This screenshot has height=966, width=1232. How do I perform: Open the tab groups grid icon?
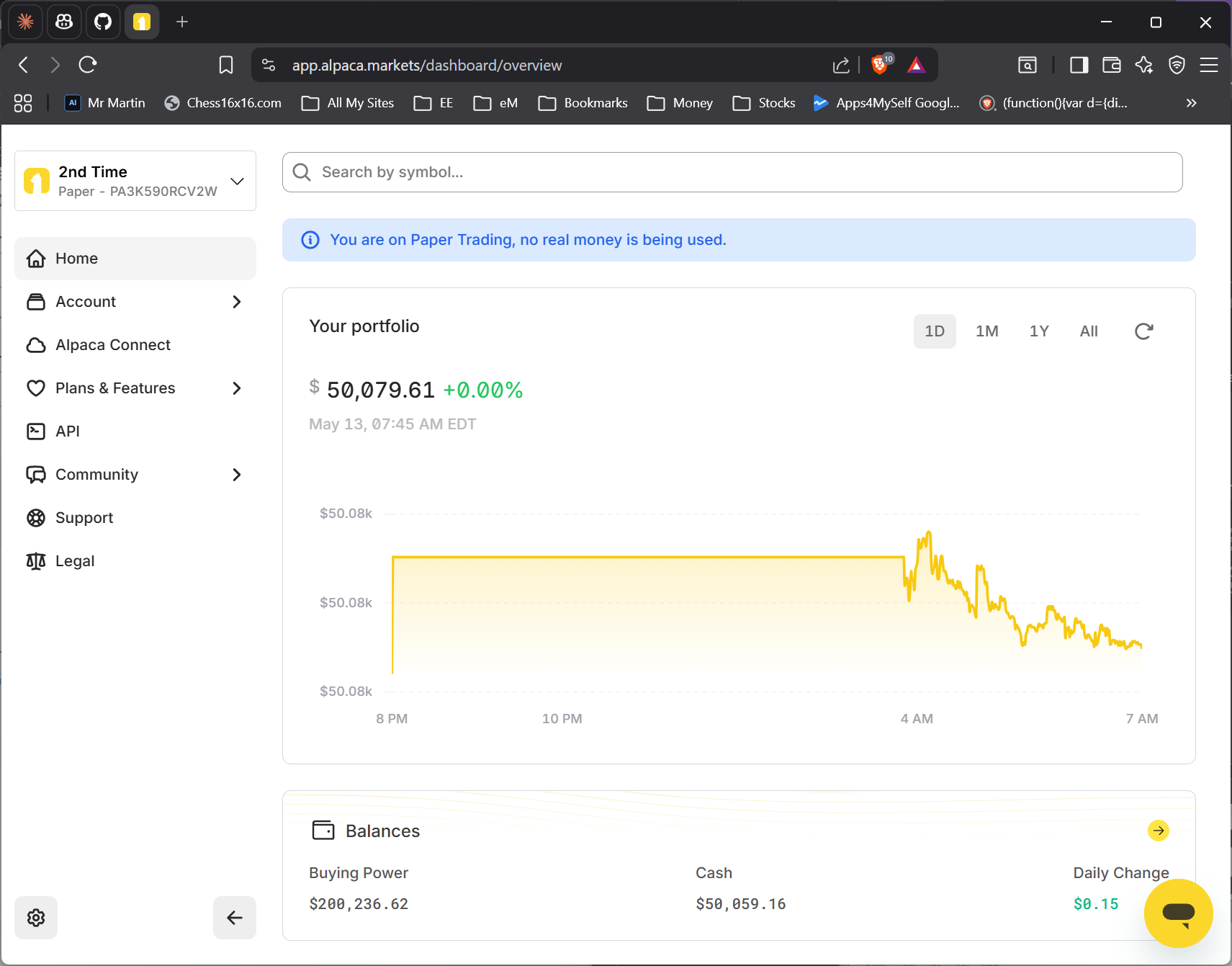point(23,103)
